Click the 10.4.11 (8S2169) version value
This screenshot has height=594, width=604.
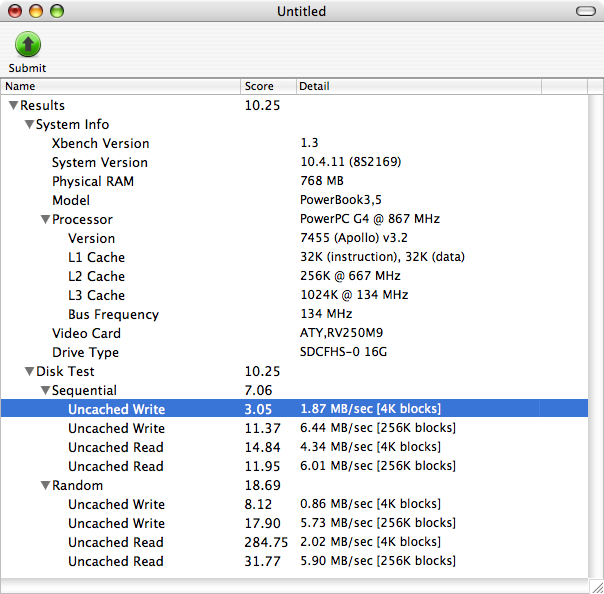[x=351, y=162]
